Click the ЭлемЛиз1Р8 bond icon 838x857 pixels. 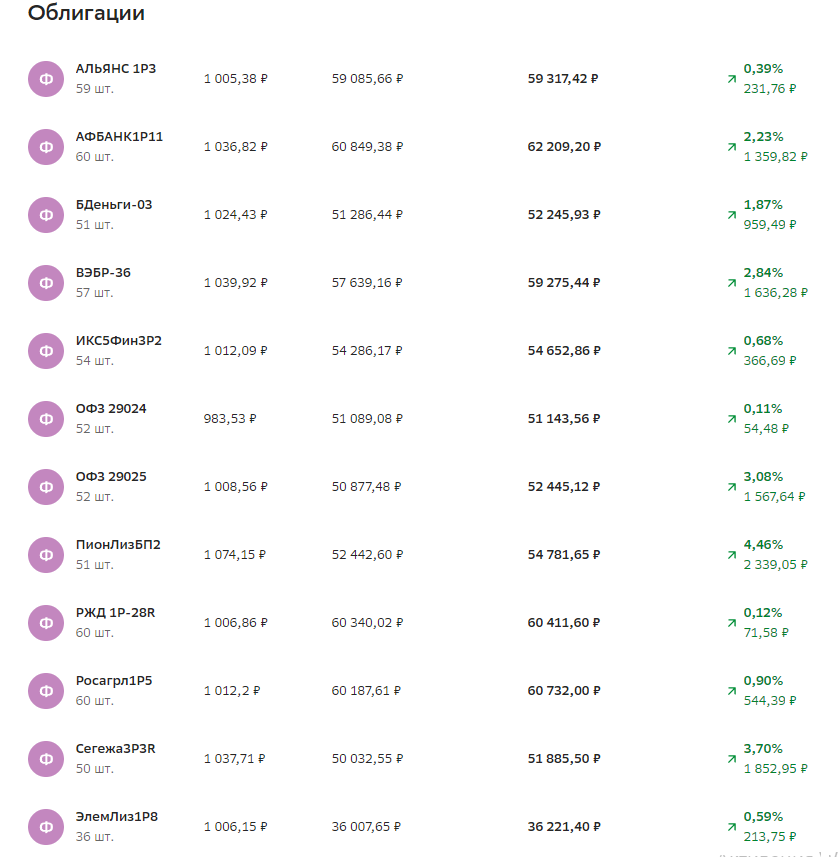46,827
